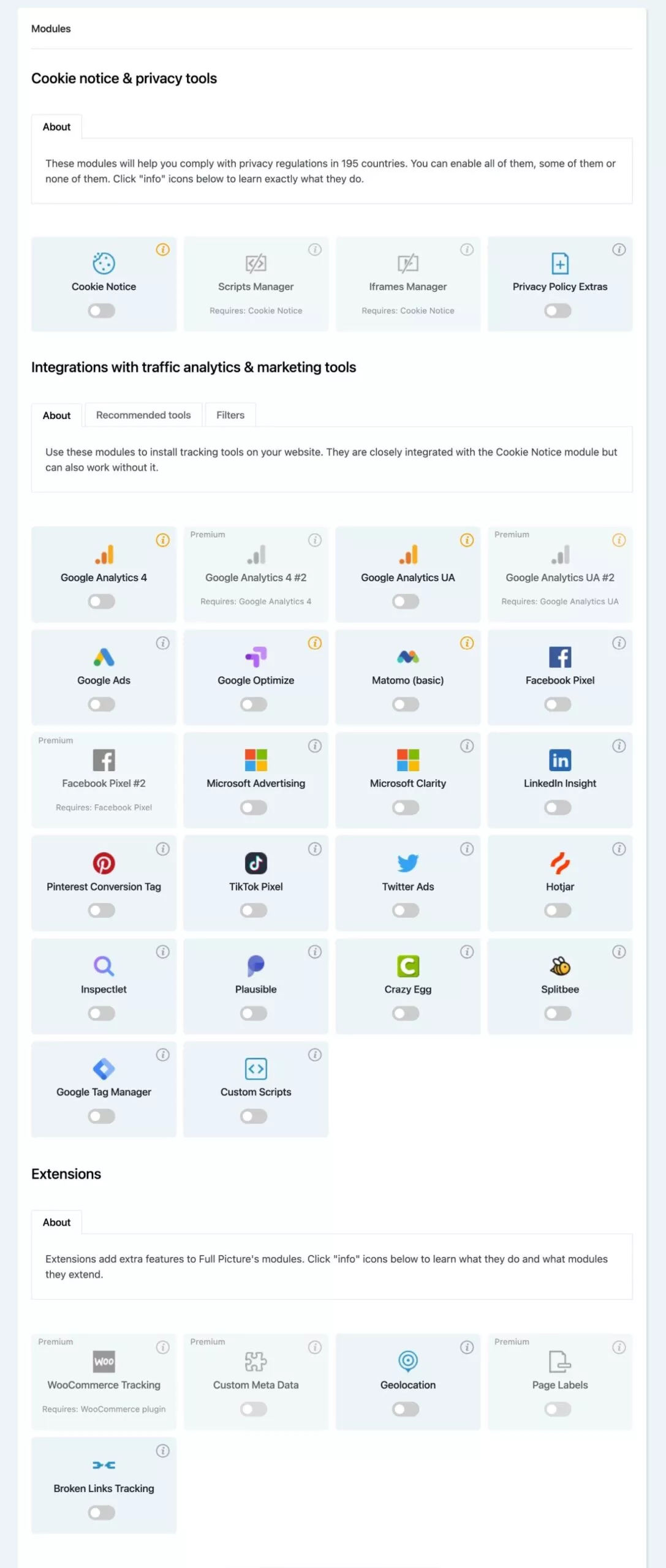Open info icon for Matomo (basic)
This screenshot has height=1568, width=666.
tap(467, 643)
